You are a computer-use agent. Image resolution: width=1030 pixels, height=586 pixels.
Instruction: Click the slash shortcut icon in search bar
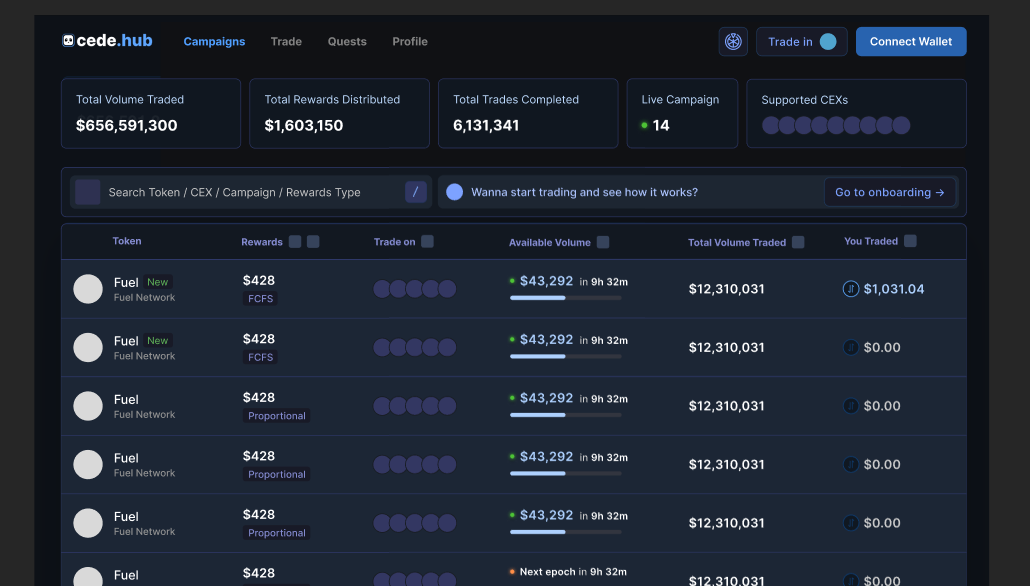click(x=416, y=192)
